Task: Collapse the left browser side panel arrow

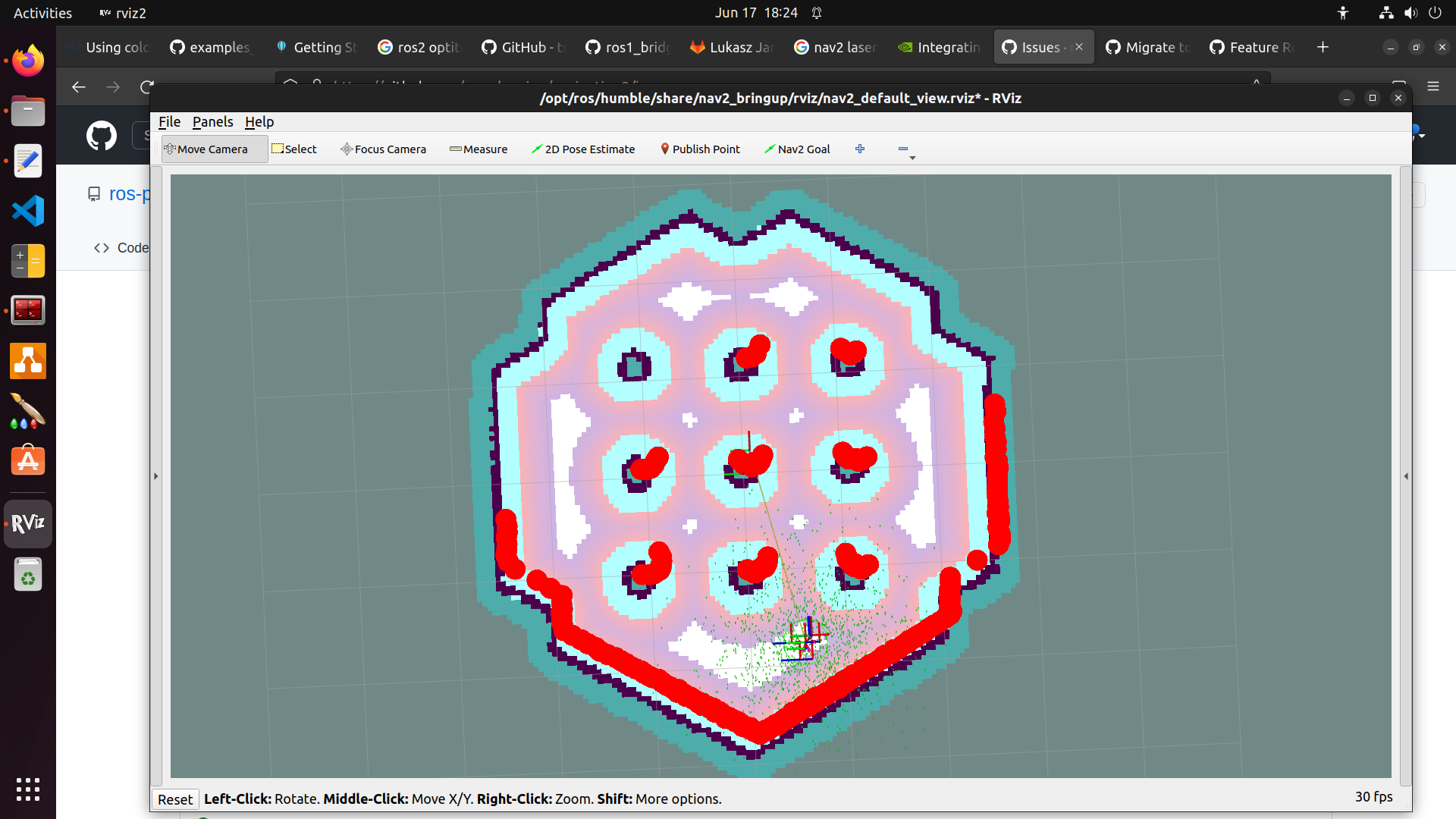Action: 155,476
